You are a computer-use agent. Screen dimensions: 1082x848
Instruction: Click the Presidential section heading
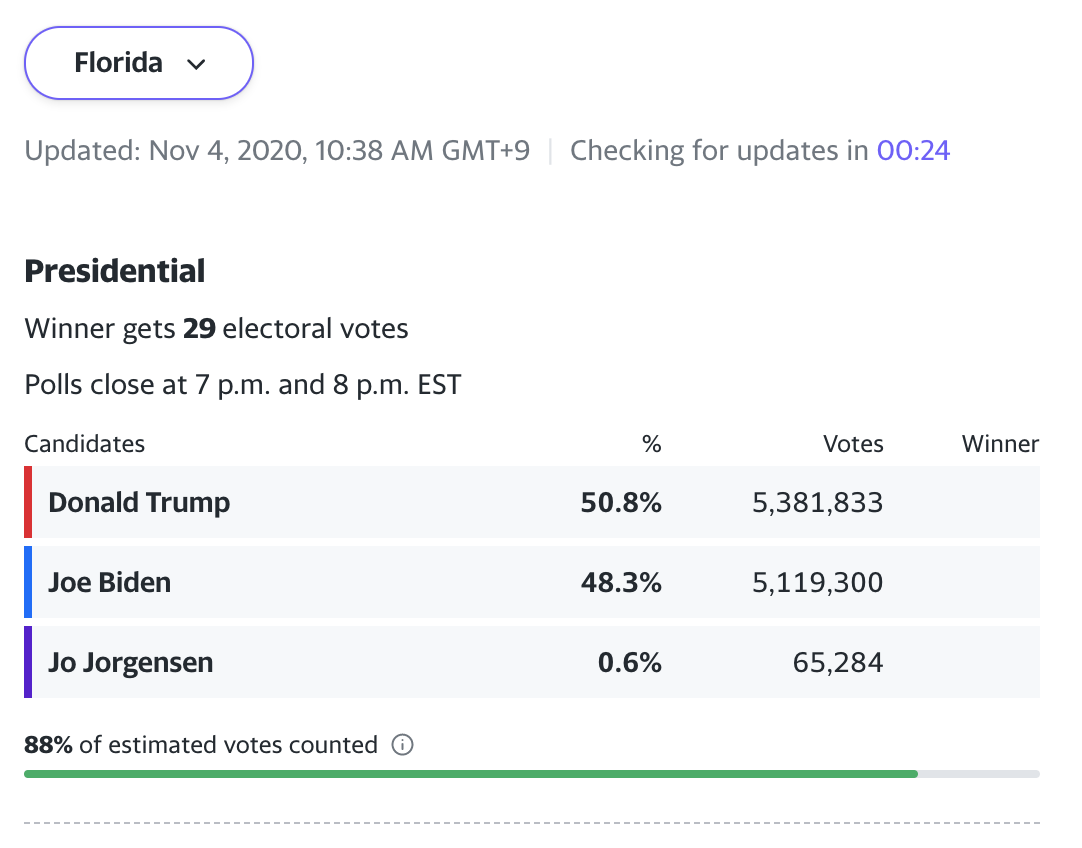click(x=115, y=271)
